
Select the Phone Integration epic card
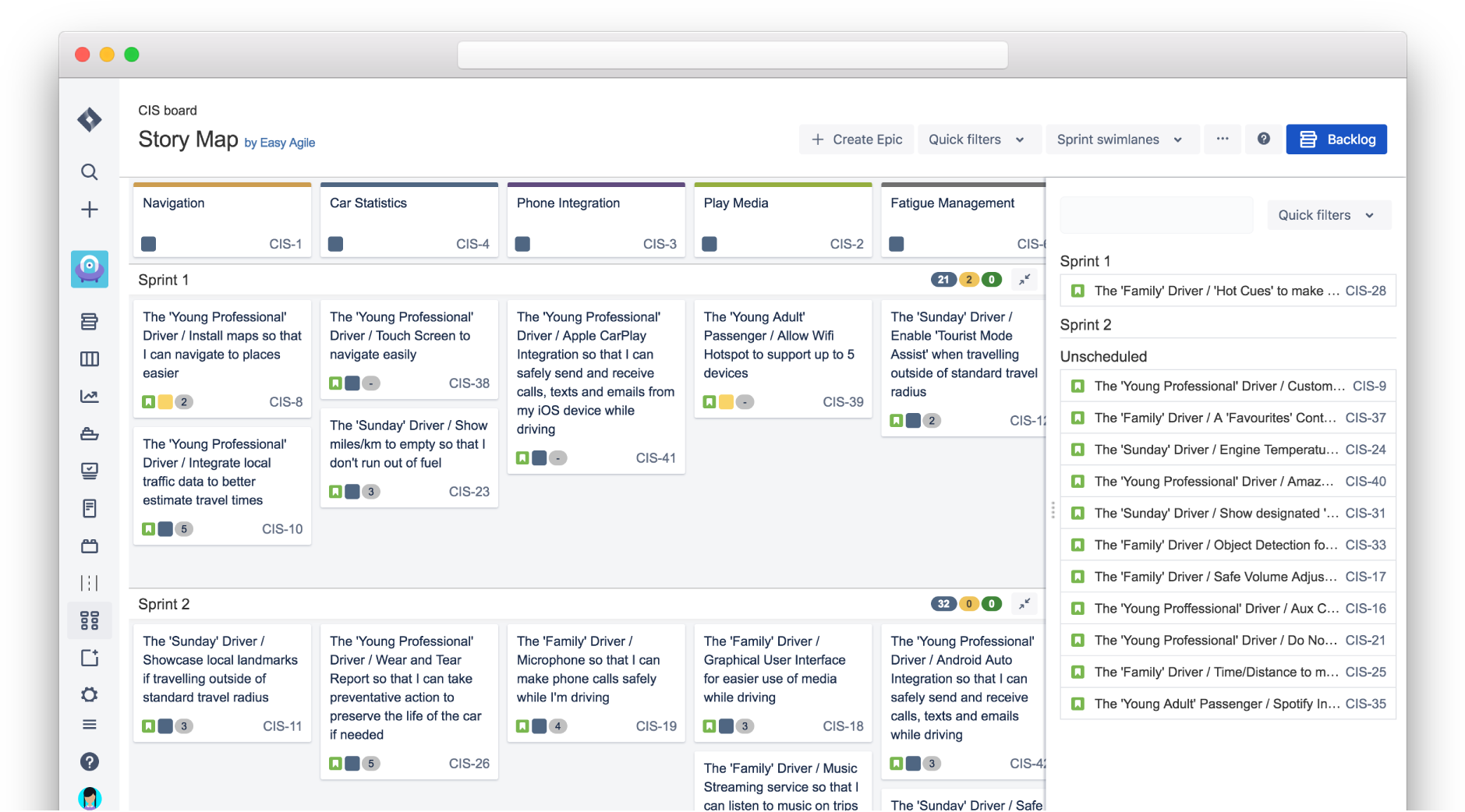tap(596, 221)
